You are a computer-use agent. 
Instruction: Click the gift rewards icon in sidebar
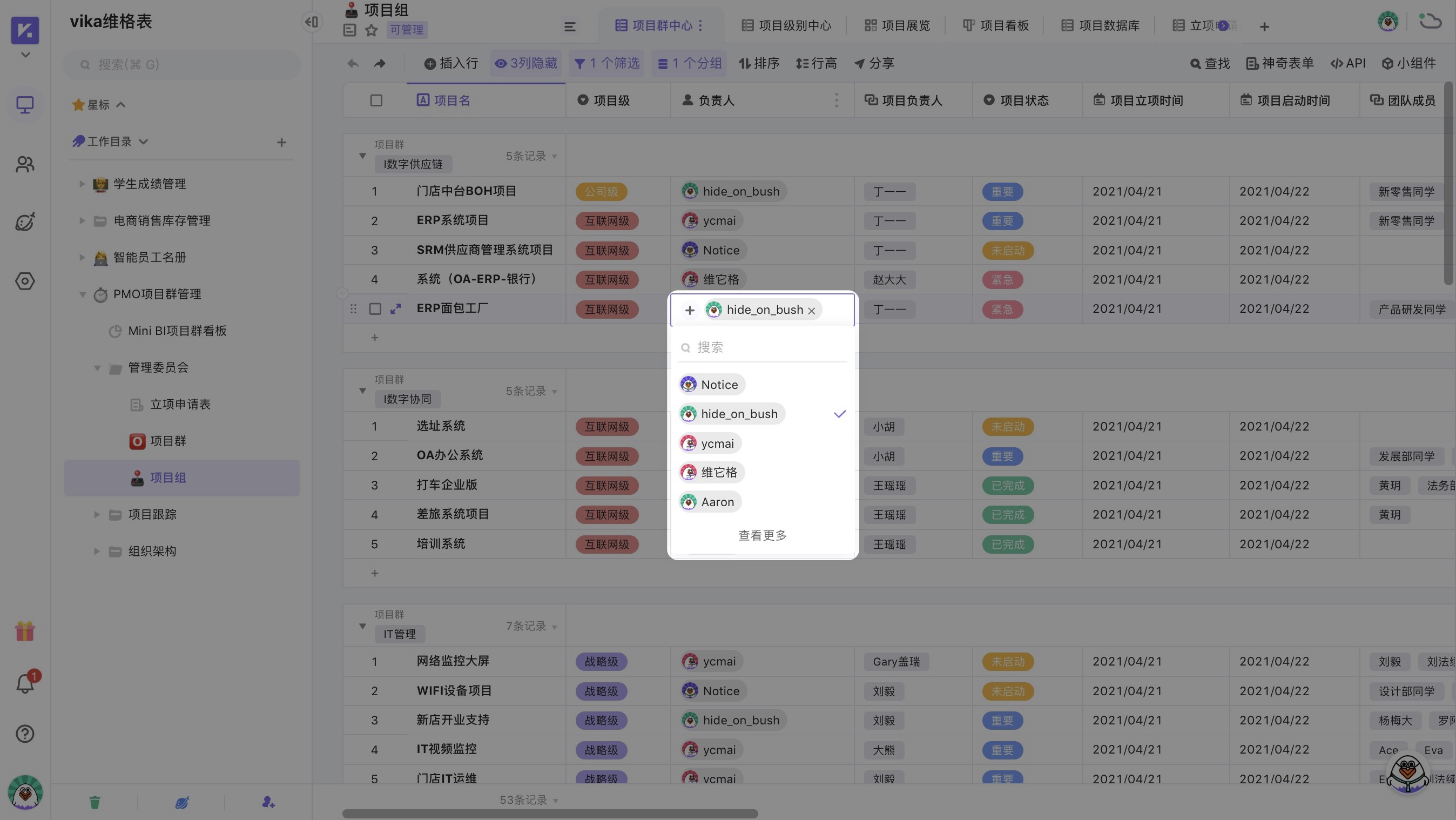pos(25,630)
